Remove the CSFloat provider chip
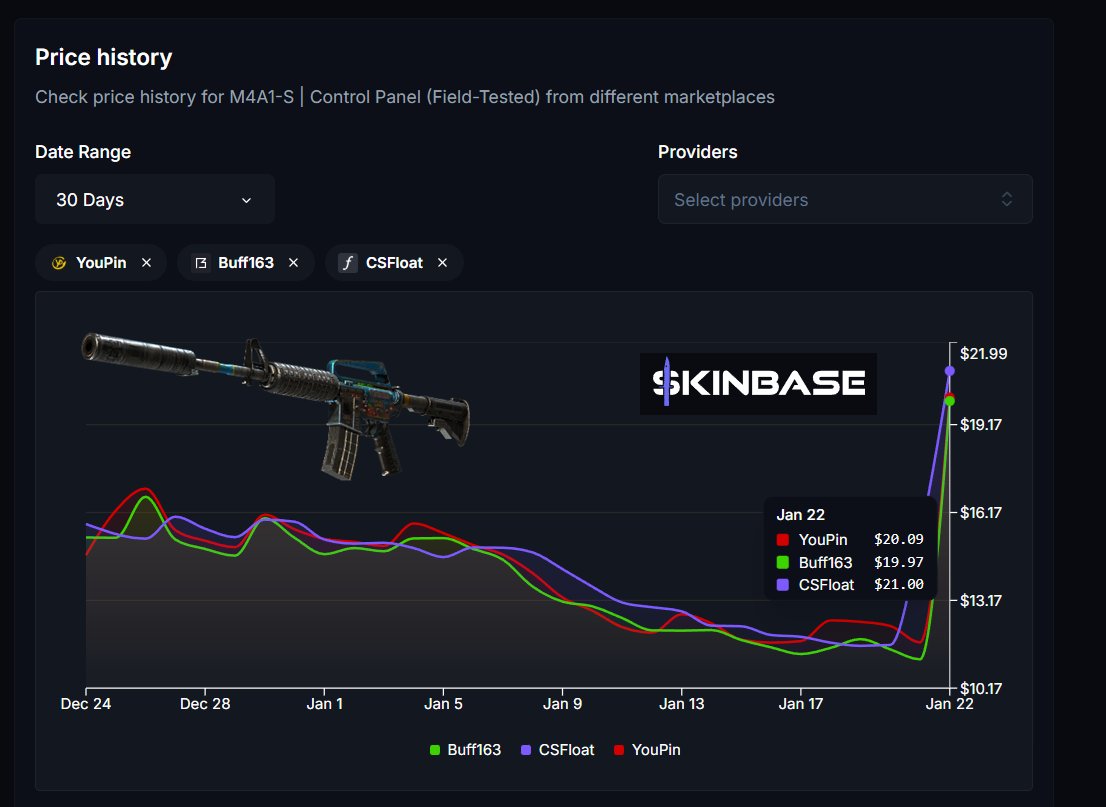The width and height of the screenshot is (1106, 807). (442, 262)
